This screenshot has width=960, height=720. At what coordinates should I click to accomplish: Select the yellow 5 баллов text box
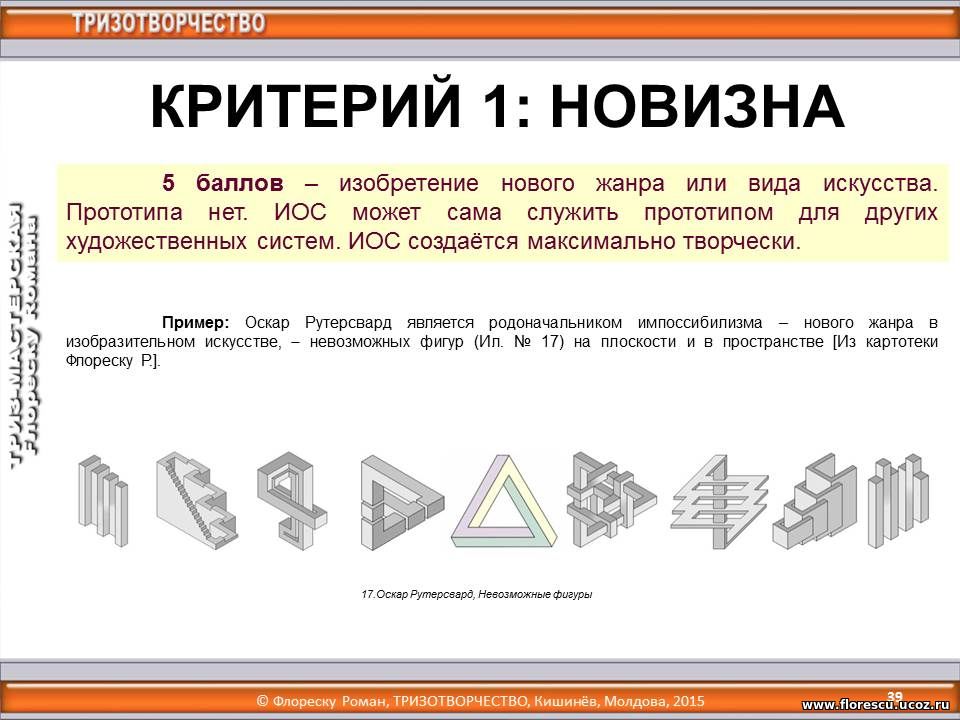(502, 213)
